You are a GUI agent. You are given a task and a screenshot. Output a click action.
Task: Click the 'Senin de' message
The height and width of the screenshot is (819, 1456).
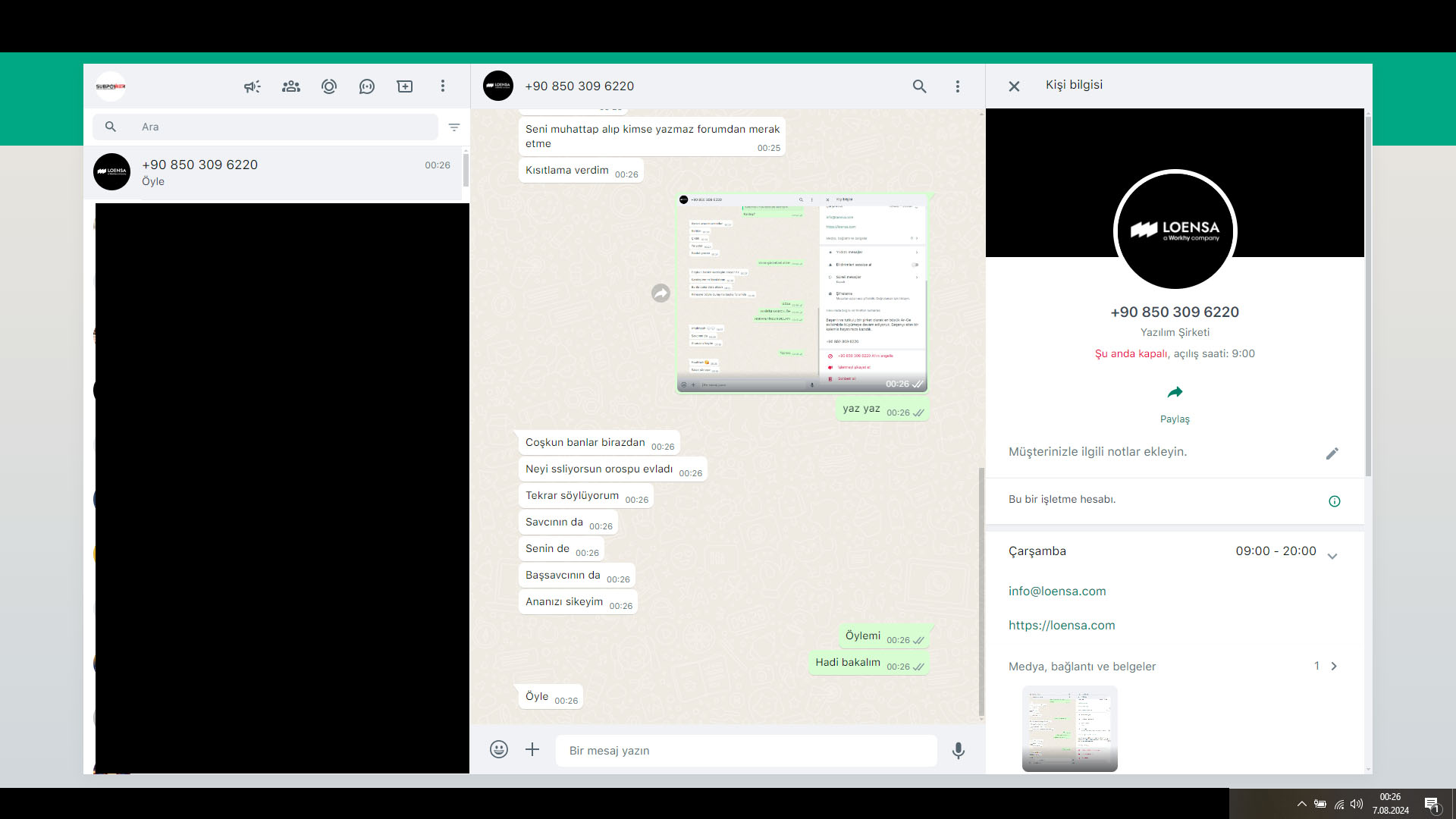coord(561,549)
